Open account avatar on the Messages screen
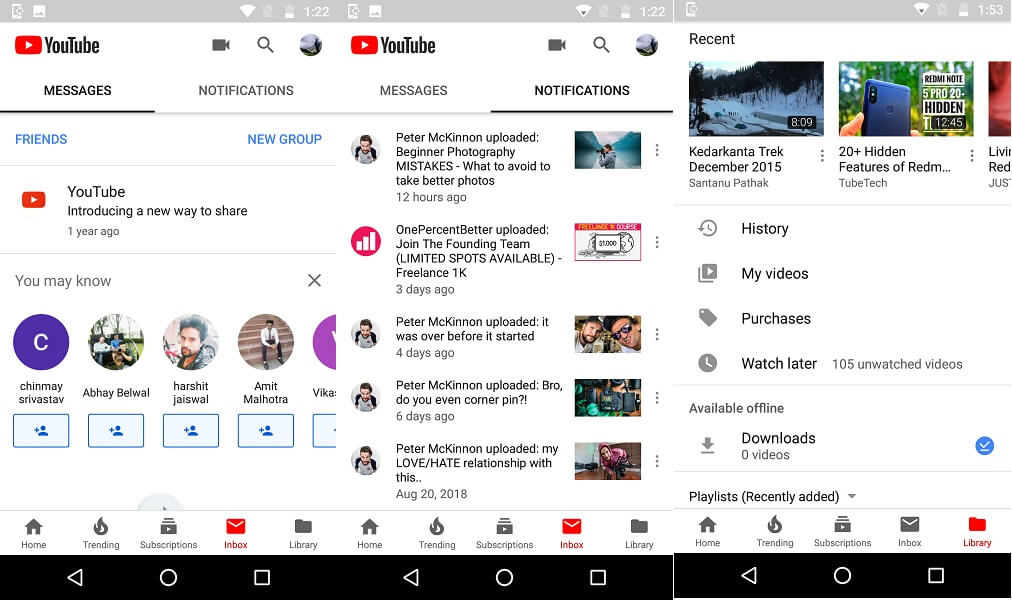 (x=310, y=45)
